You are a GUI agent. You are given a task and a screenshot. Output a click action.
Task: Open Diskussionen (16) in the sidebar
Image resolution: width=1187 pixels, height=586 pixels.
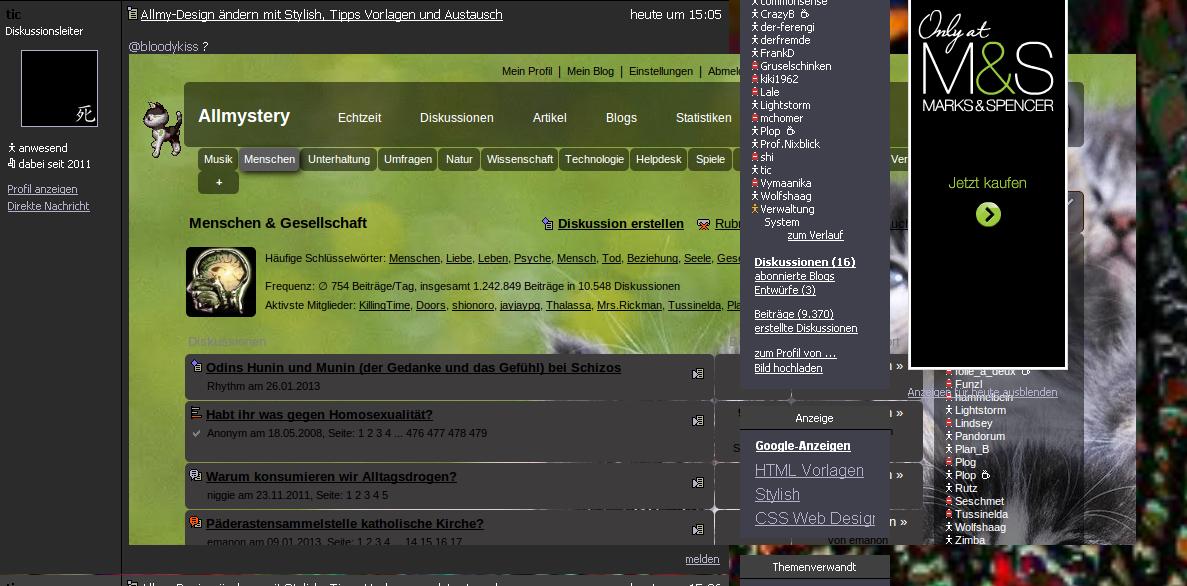(805, 262)
